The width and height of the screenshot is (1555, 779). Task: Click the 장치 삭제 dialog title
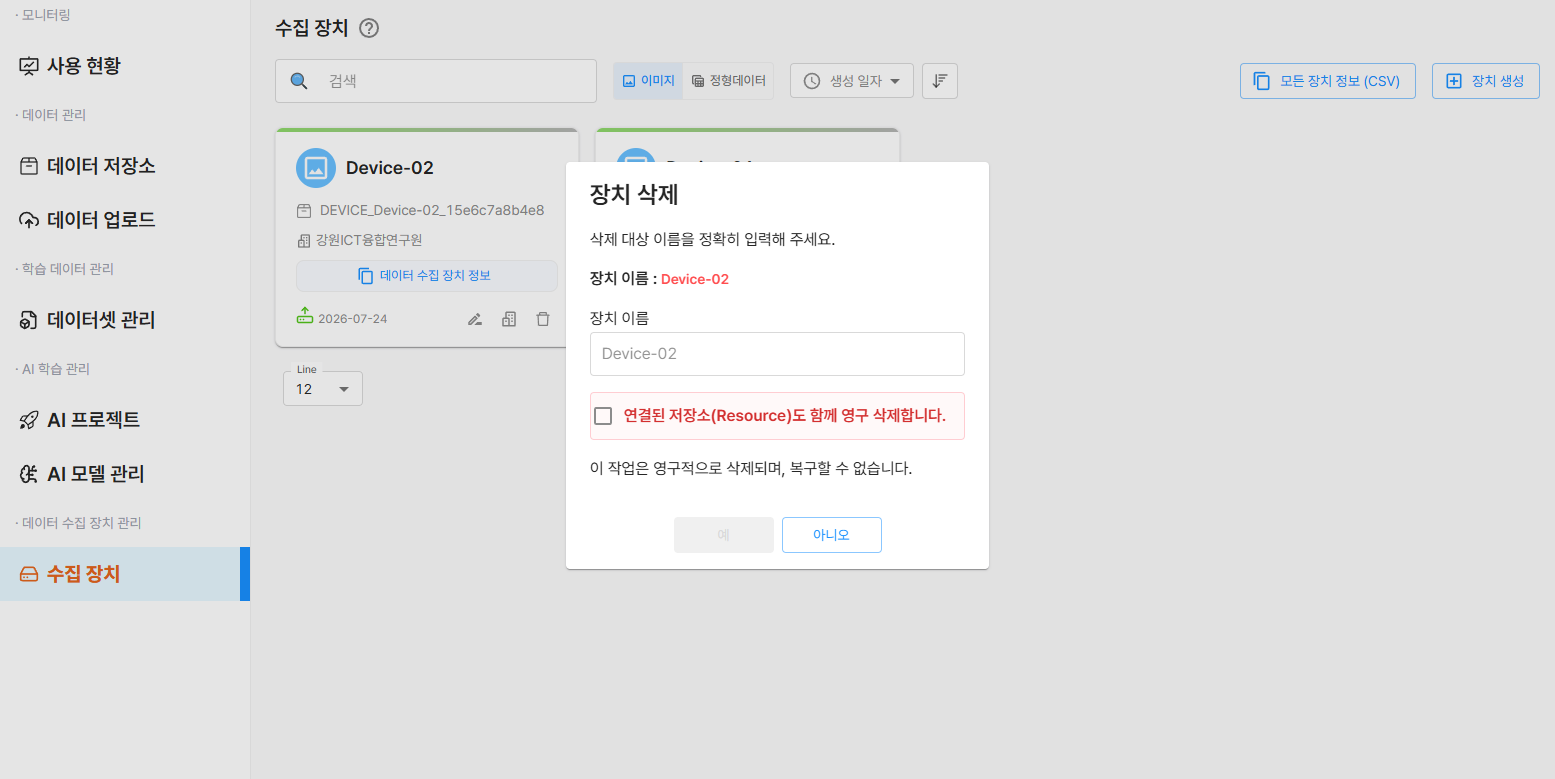(634, 194)
